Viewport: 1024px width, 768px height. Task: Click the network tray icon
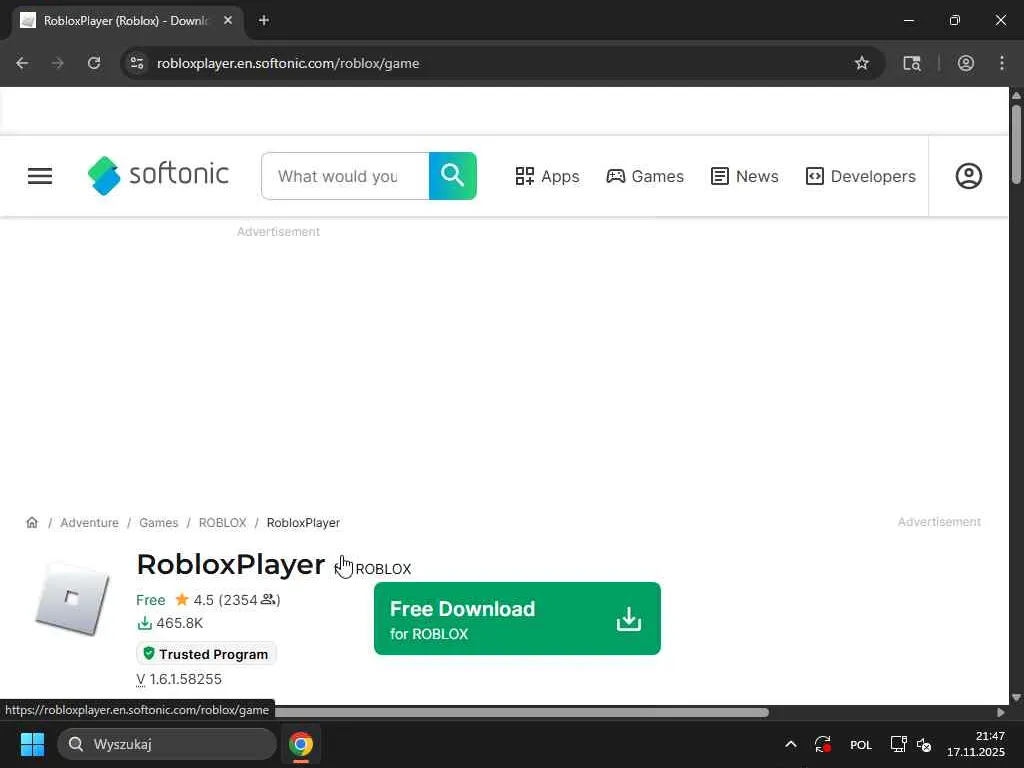(x=899, y=744)
